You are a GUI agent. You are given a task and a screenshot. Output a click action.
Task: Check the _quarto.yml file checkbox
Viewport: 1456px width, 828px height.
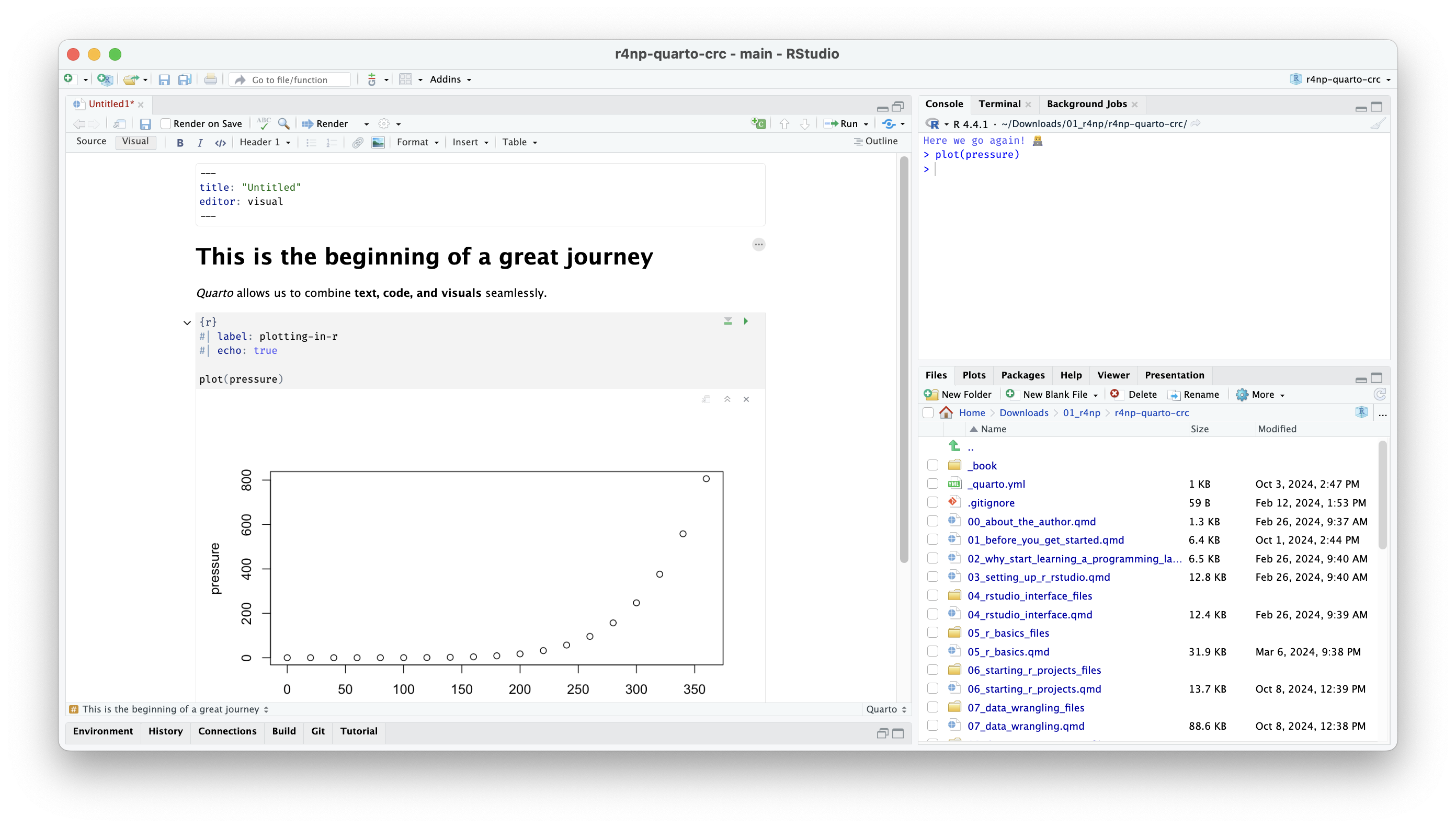[x=932, y=484]
